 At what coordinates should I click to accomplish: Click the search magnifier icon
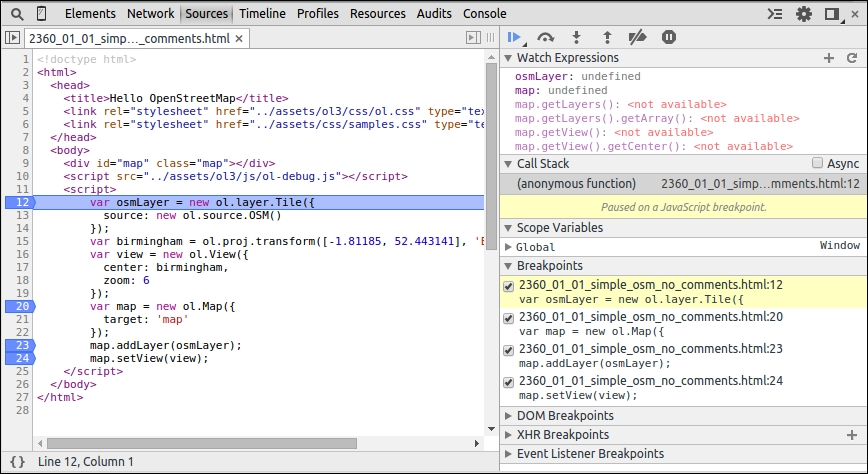[x=17, y=14]
